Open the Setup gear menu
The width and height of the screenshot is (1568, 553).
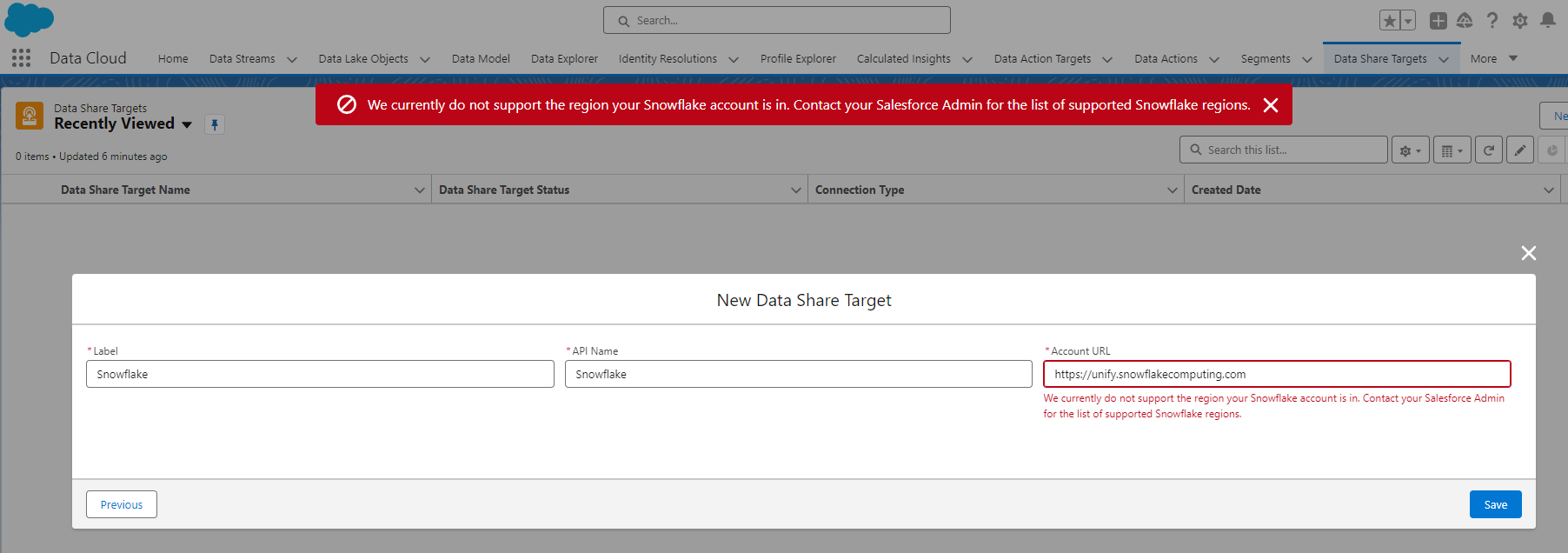pos(1520,21)
